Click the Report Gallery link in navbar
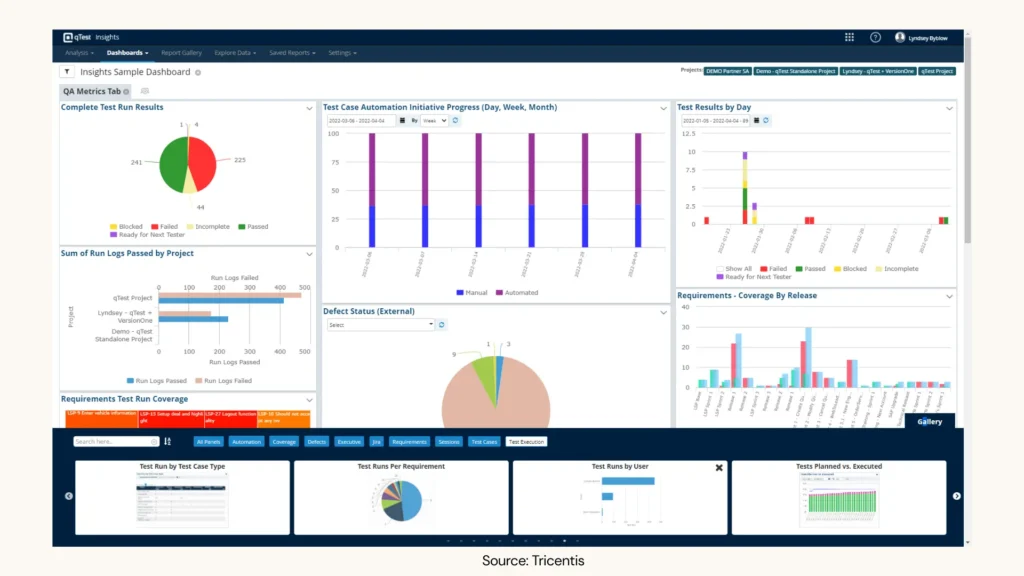This screenshot has width=1024, height=576. coord(181,52)
